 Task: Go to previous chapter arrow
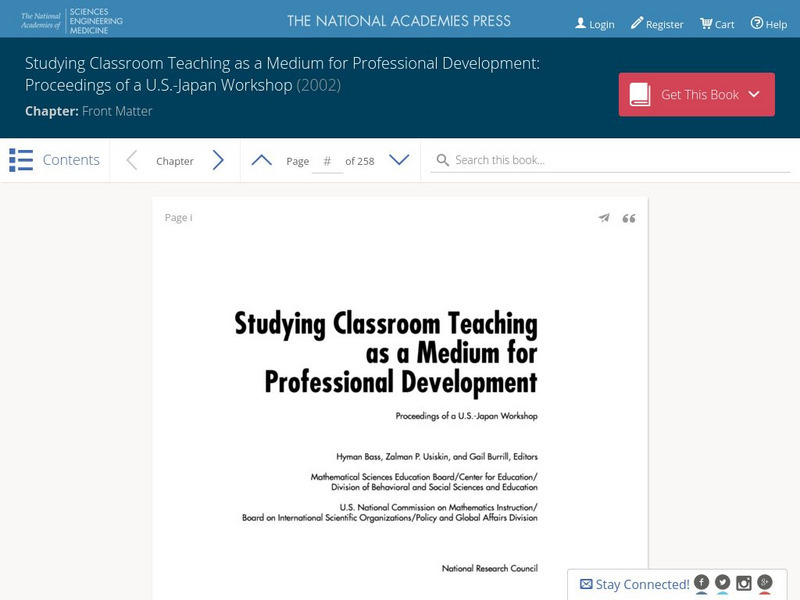click(x=132, y=160)
